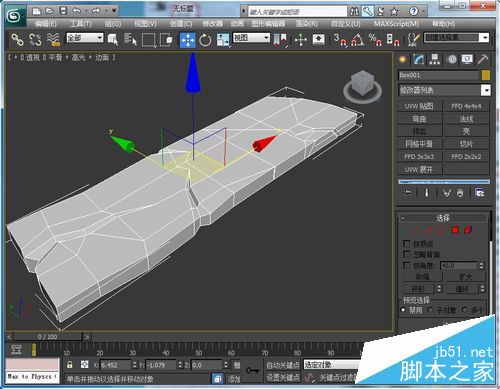
Task: Enable the By Vertex checkbox
Action: click(x=406, y=243)
